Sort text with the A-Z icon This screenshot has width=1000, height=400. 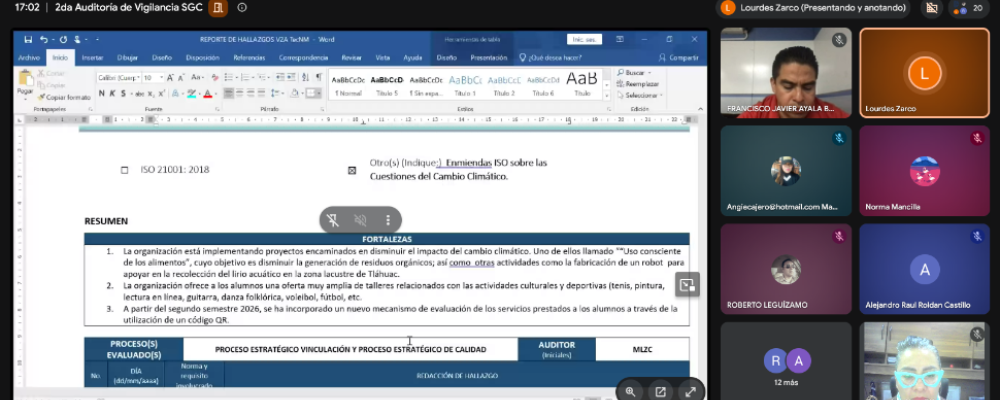[305, 77]
